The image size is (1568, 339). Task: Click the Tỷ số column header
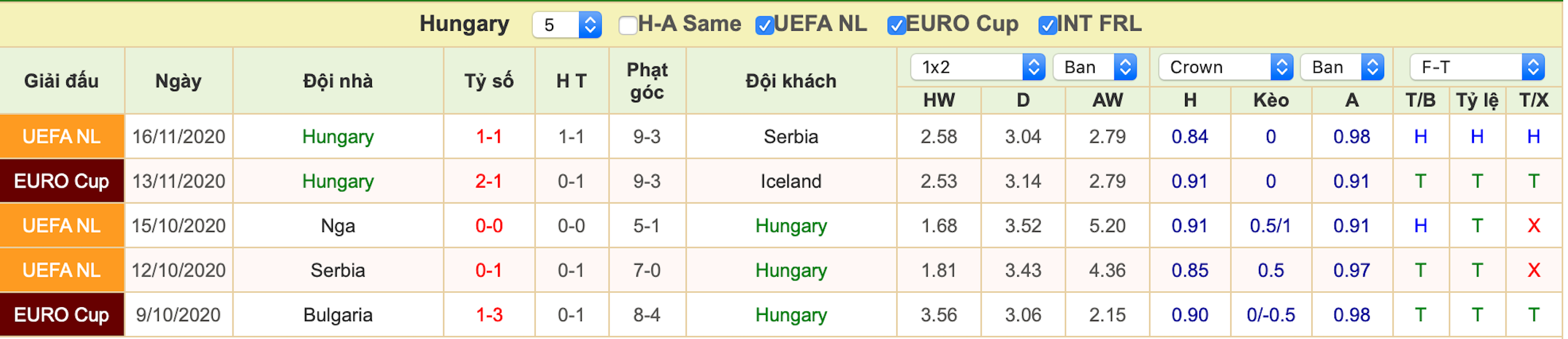click(x=489, y=81)
